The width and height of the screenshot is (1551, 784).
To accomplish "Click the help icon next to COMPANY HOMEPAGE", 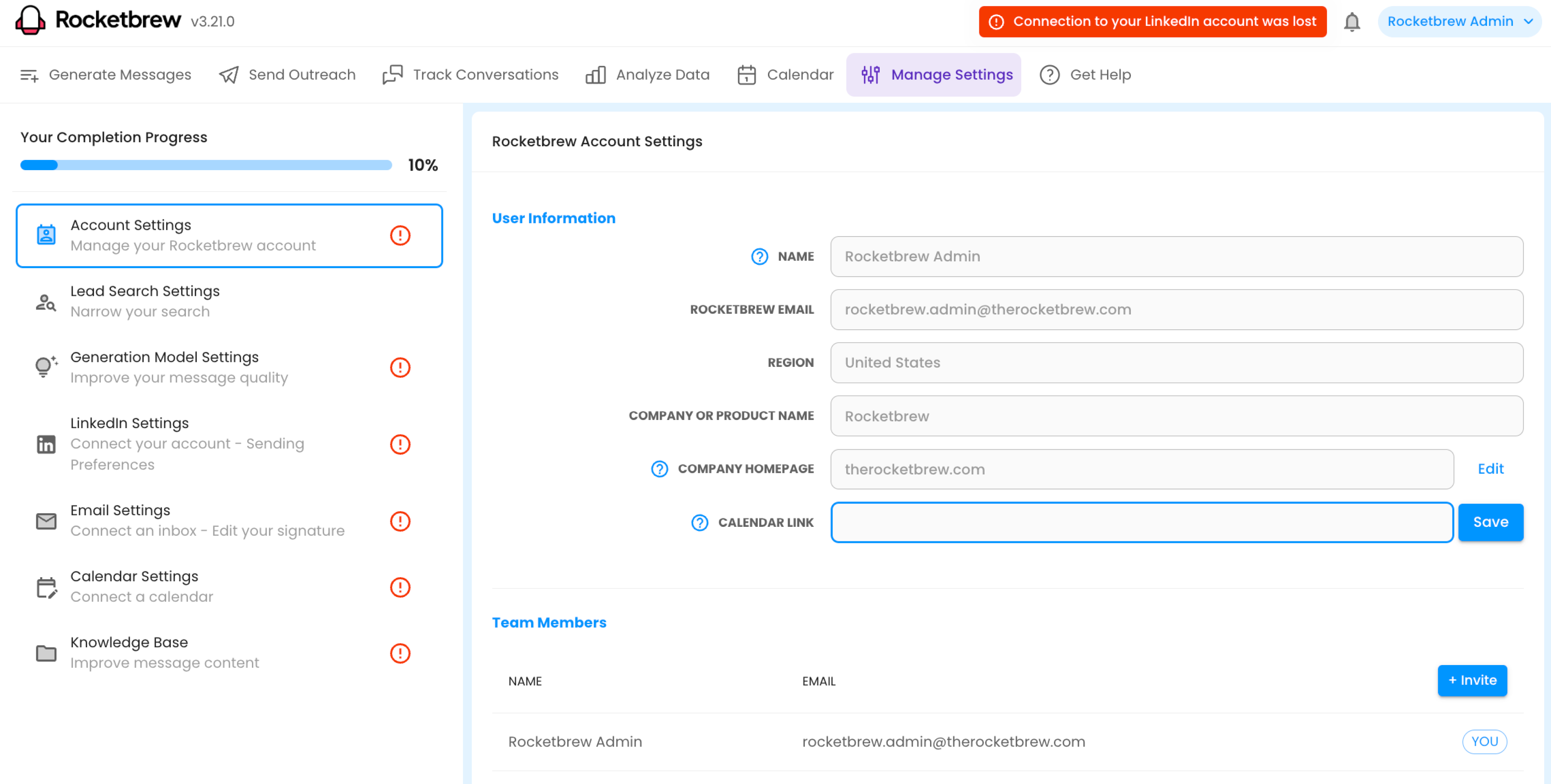I will tap(659, 468).
